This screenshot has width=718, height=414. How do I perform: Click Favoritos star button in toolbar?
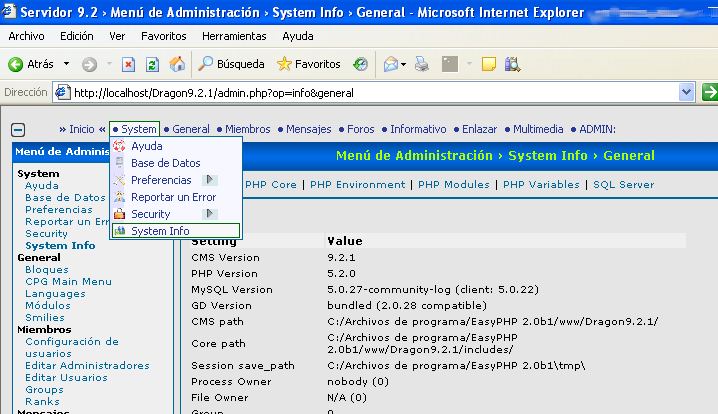click(x=309, y=64)
